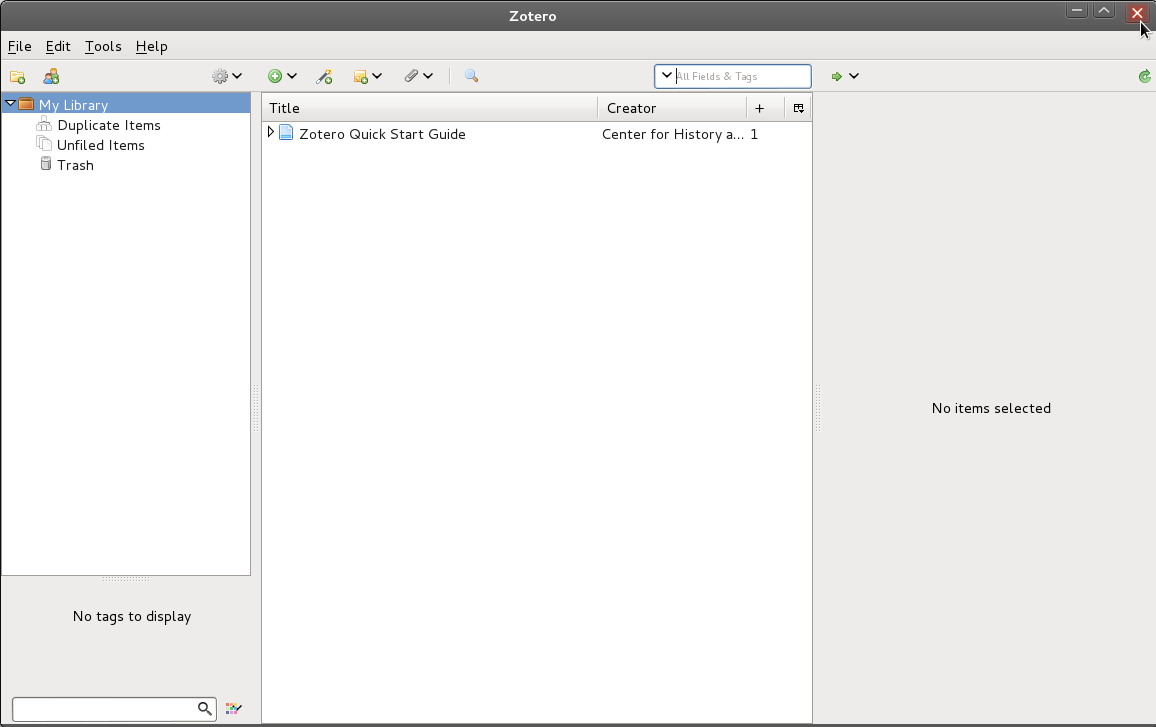This screenshot has width=1156, height=727.
Task: Show Unfiled Items
Action: point(100,145)
